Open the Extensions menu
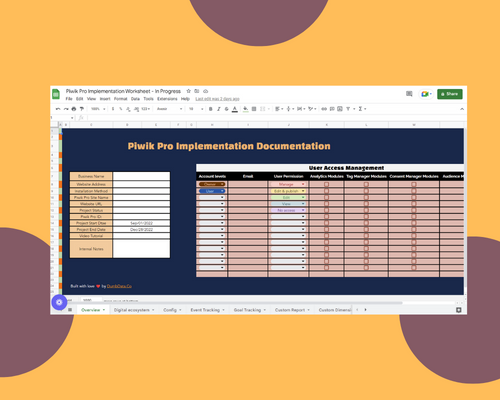 click(x=167, y=99)
